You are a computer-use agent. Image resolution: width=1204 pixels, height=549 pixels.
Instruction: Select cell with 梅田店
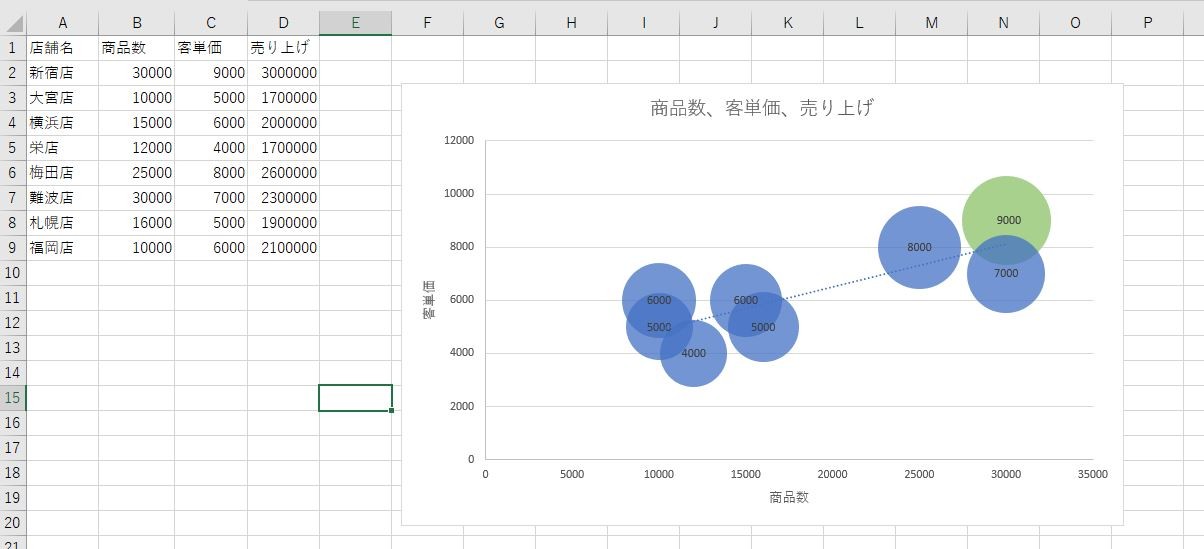coord(62,173)
